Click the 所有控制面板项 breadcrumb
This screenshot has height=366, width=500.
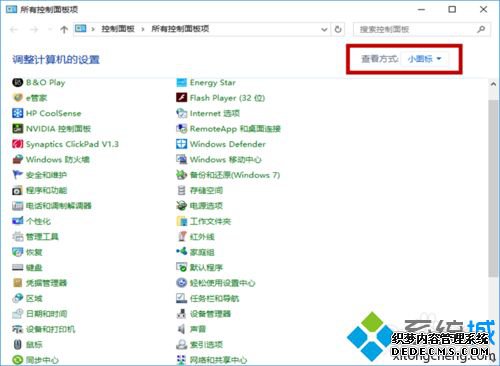click(180, 29)
